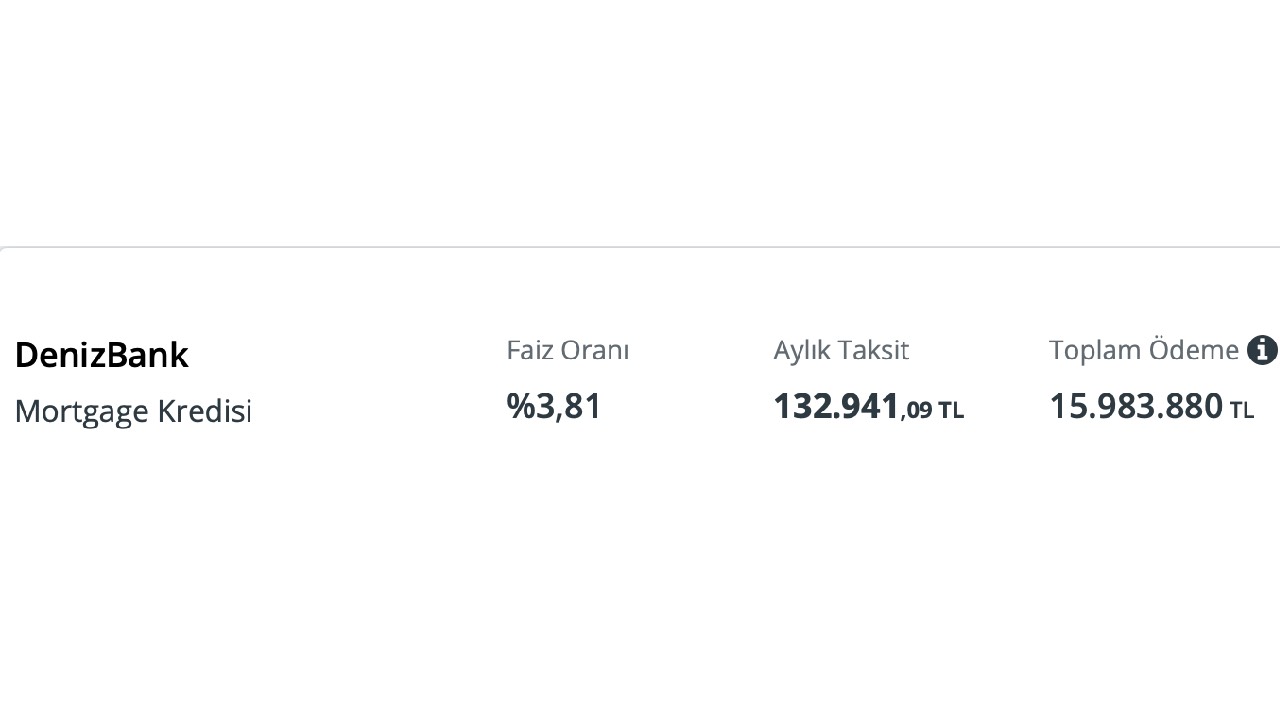Select the %3,81 interest rate value

pyautogui.click(x=554, y=406)
